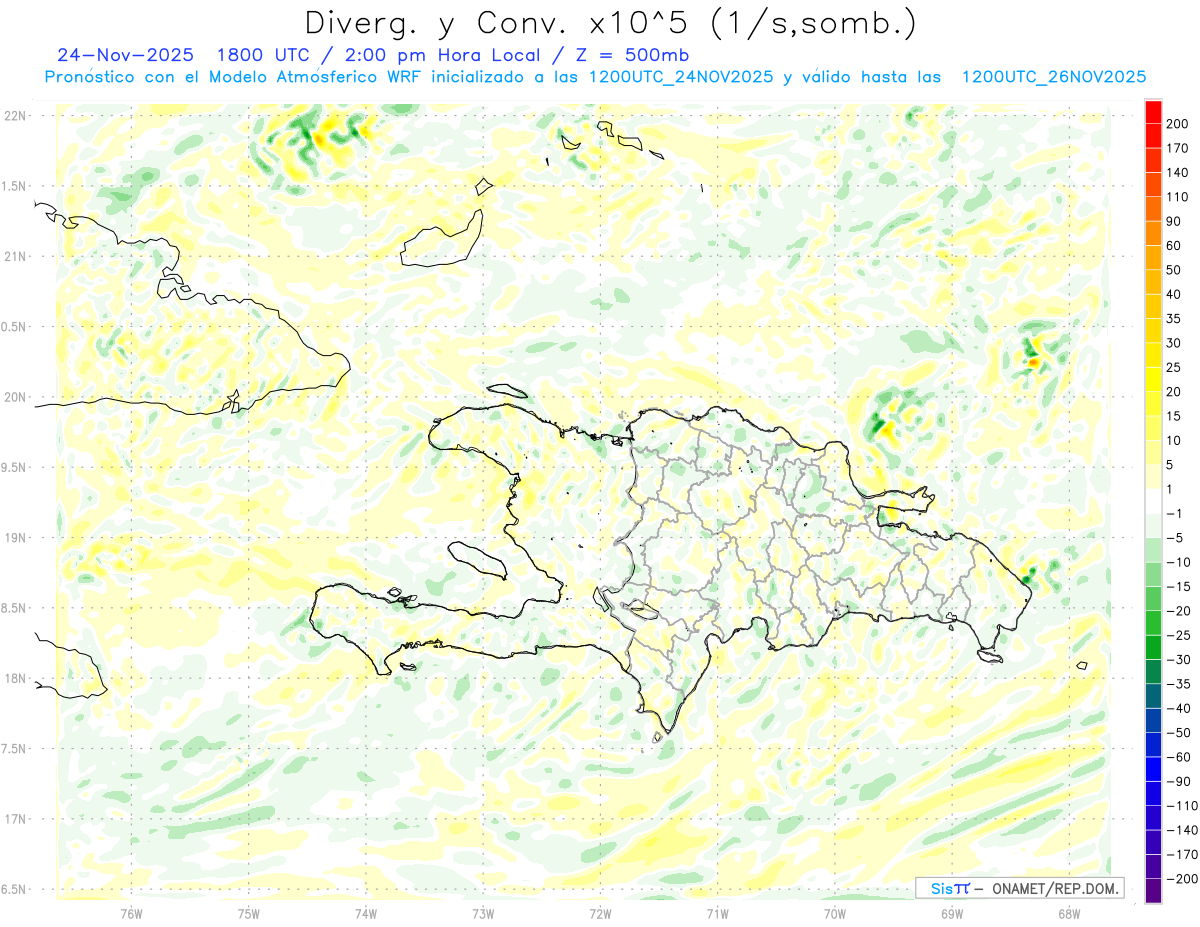This screenshot has height=927, width=1200.
Task: Select the 'Z = 500mb' level label
Action: click(634, 55)
